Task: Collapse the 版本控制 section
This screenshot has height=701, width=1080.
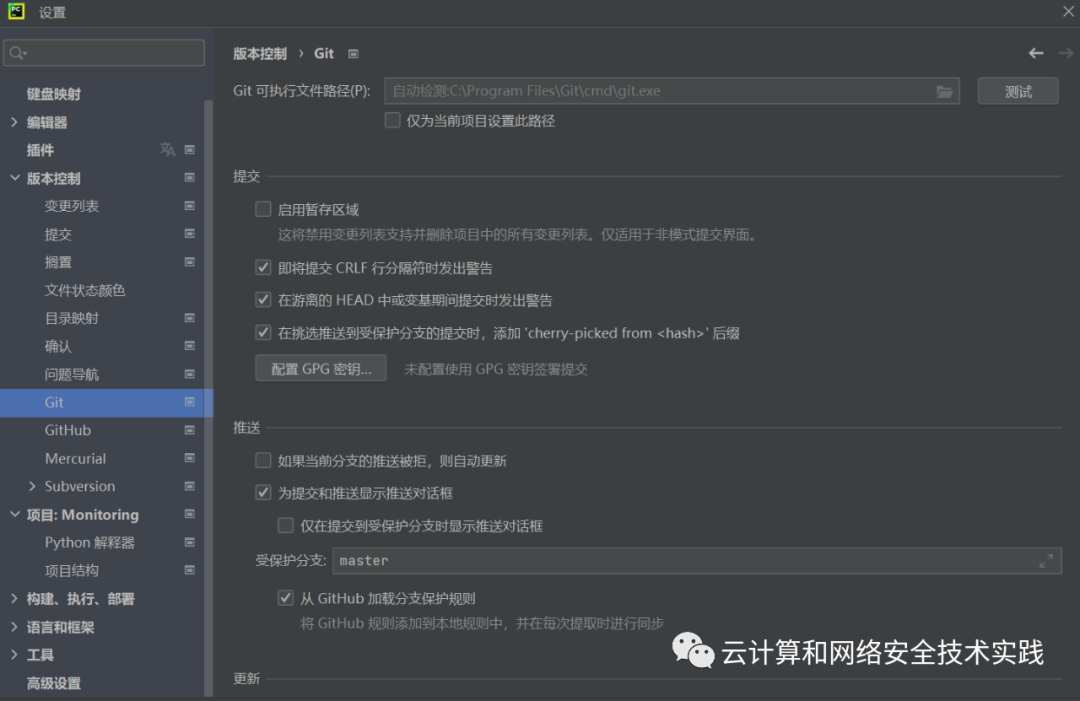Action: (16, 177)
